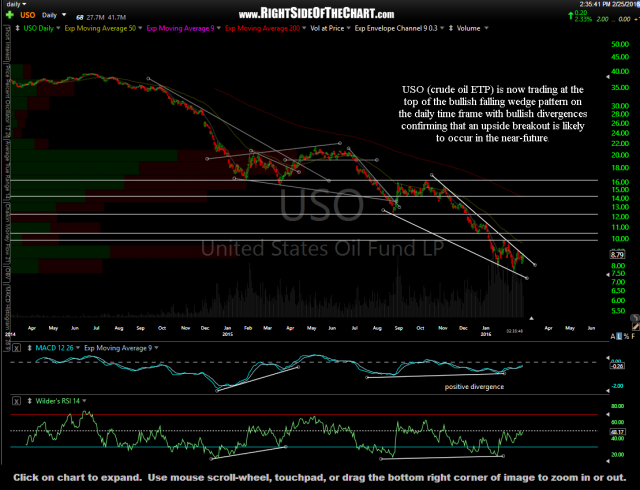Click the 'A' auto scale button

(613, 336)
